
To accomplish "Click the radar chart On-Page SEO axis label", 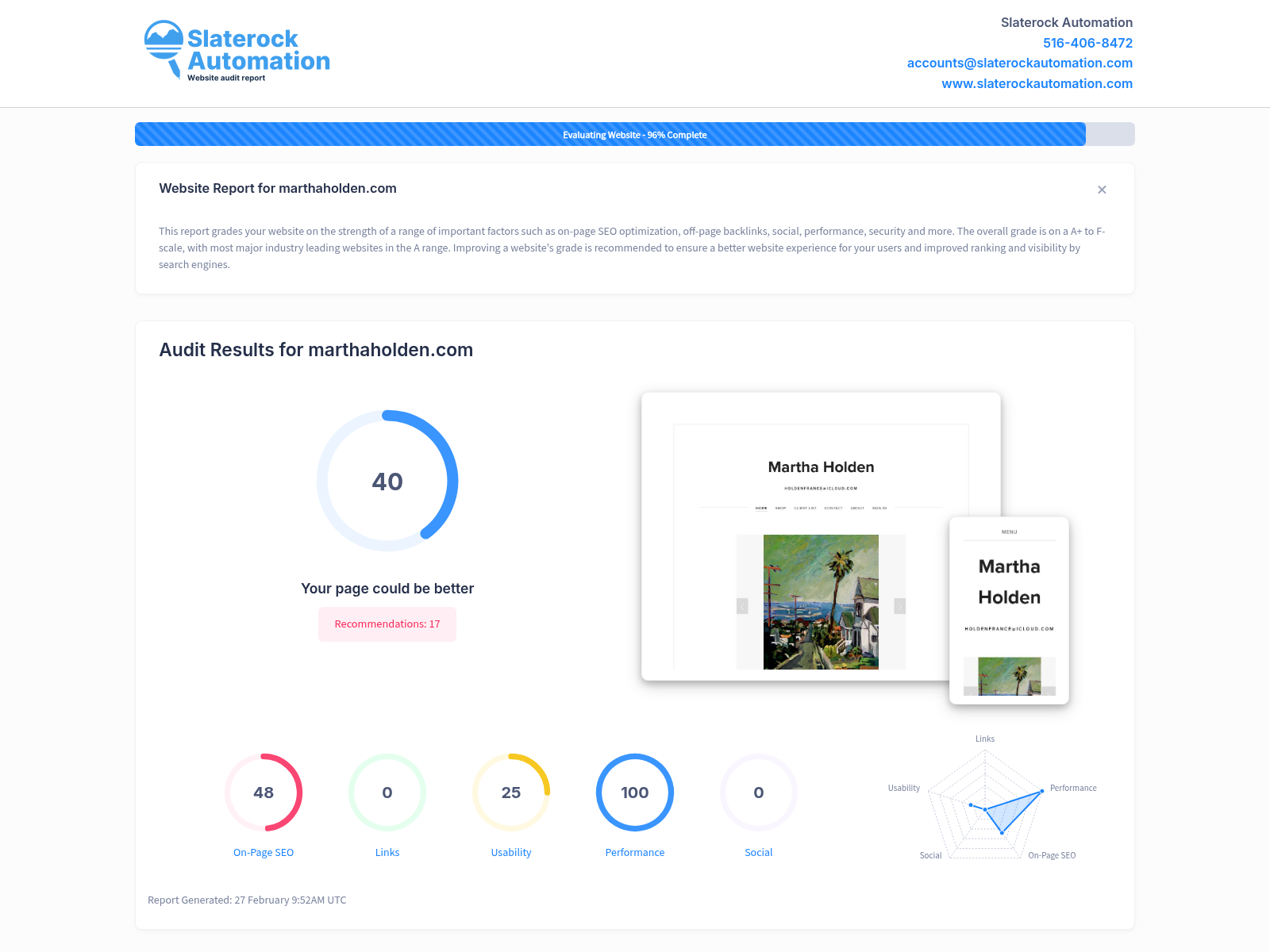I will [x=1052, y=855].
